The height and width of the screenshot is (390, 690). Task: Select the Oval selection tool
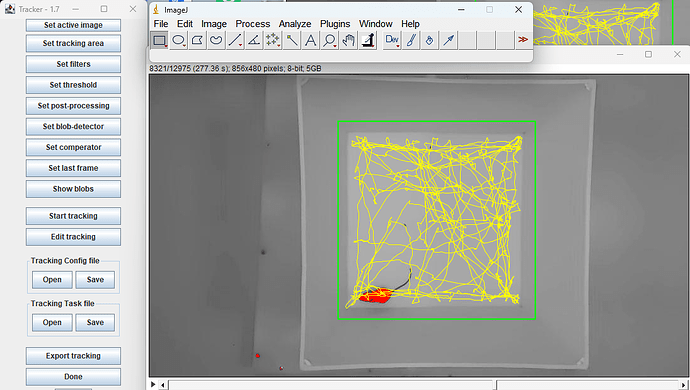point(178,40)
